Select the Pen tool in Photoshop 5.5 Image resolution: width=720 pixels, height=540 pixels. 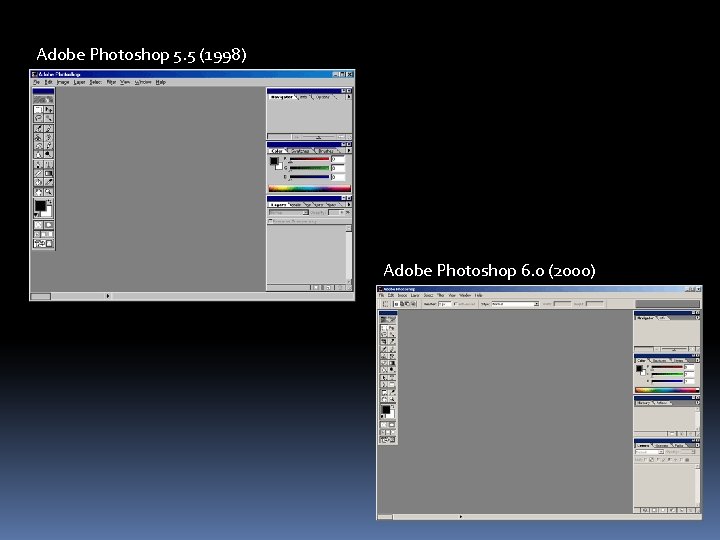[38, 164]
